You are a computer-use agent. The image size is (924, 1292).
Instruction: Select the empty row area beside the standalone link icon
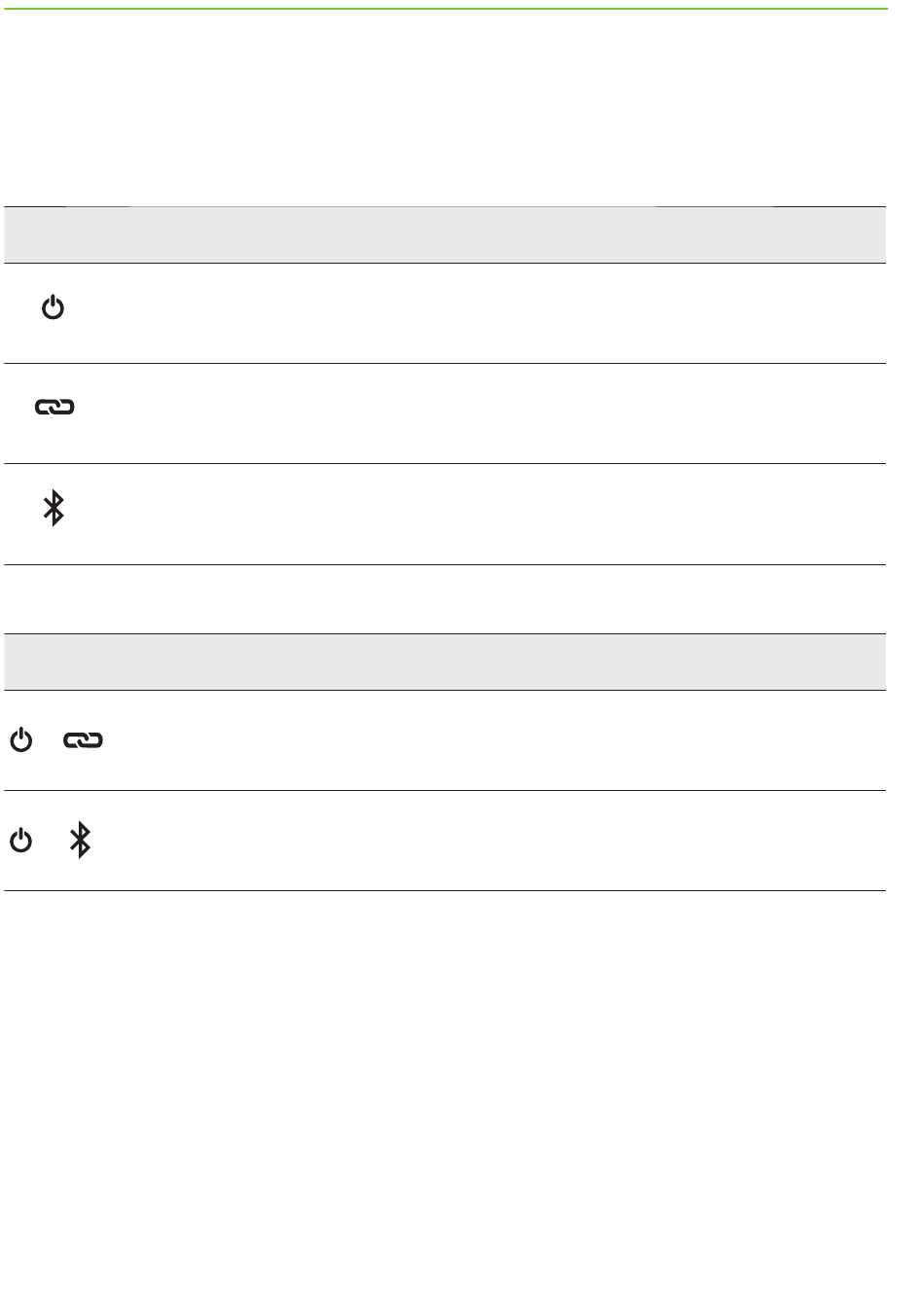(486, 413)
